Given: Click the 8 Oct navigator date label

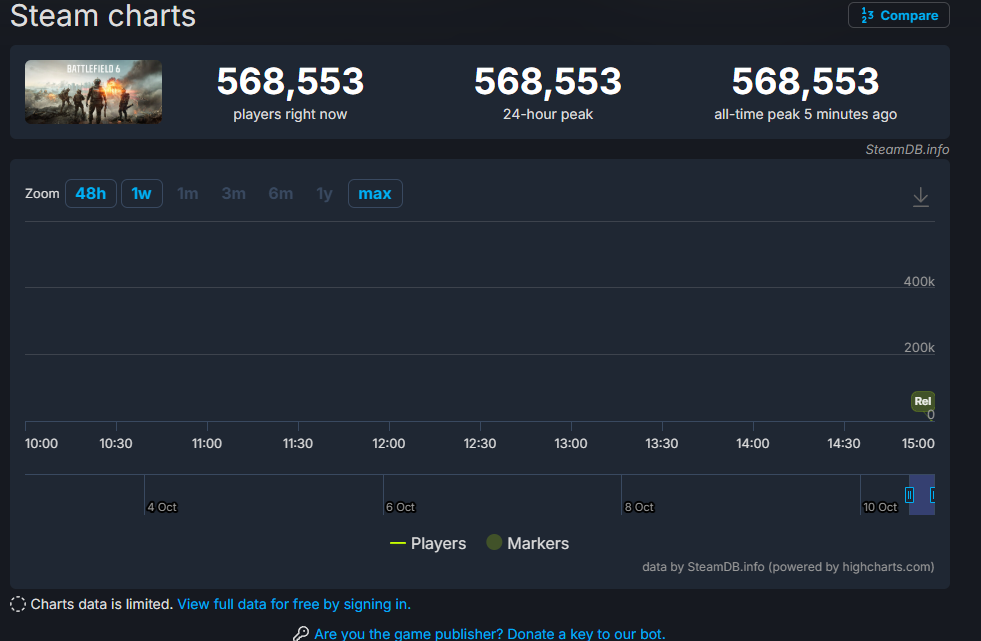Looking at the screenshot, I should tap(639, 507).
